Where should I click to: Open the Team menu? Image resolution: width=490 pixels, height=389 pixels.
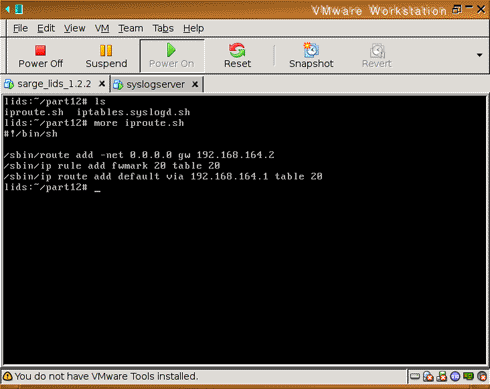(x=131, y=28)
